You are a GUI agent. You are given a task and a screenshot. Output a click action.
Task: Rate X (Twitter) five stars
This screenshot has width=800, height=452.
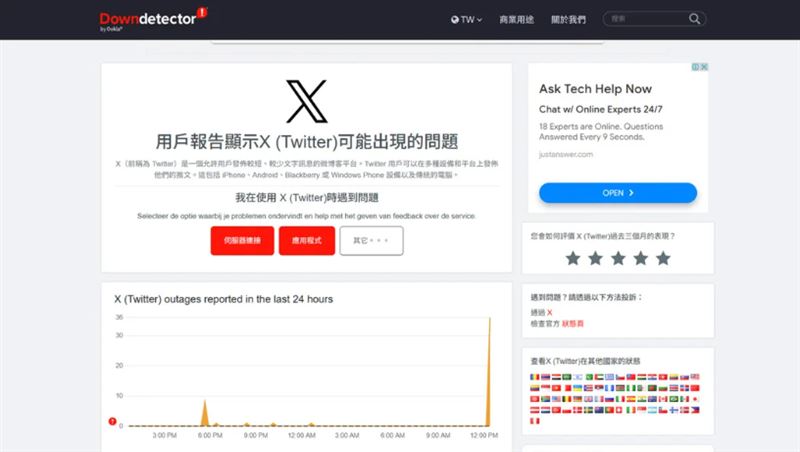(x=663, y=258)
